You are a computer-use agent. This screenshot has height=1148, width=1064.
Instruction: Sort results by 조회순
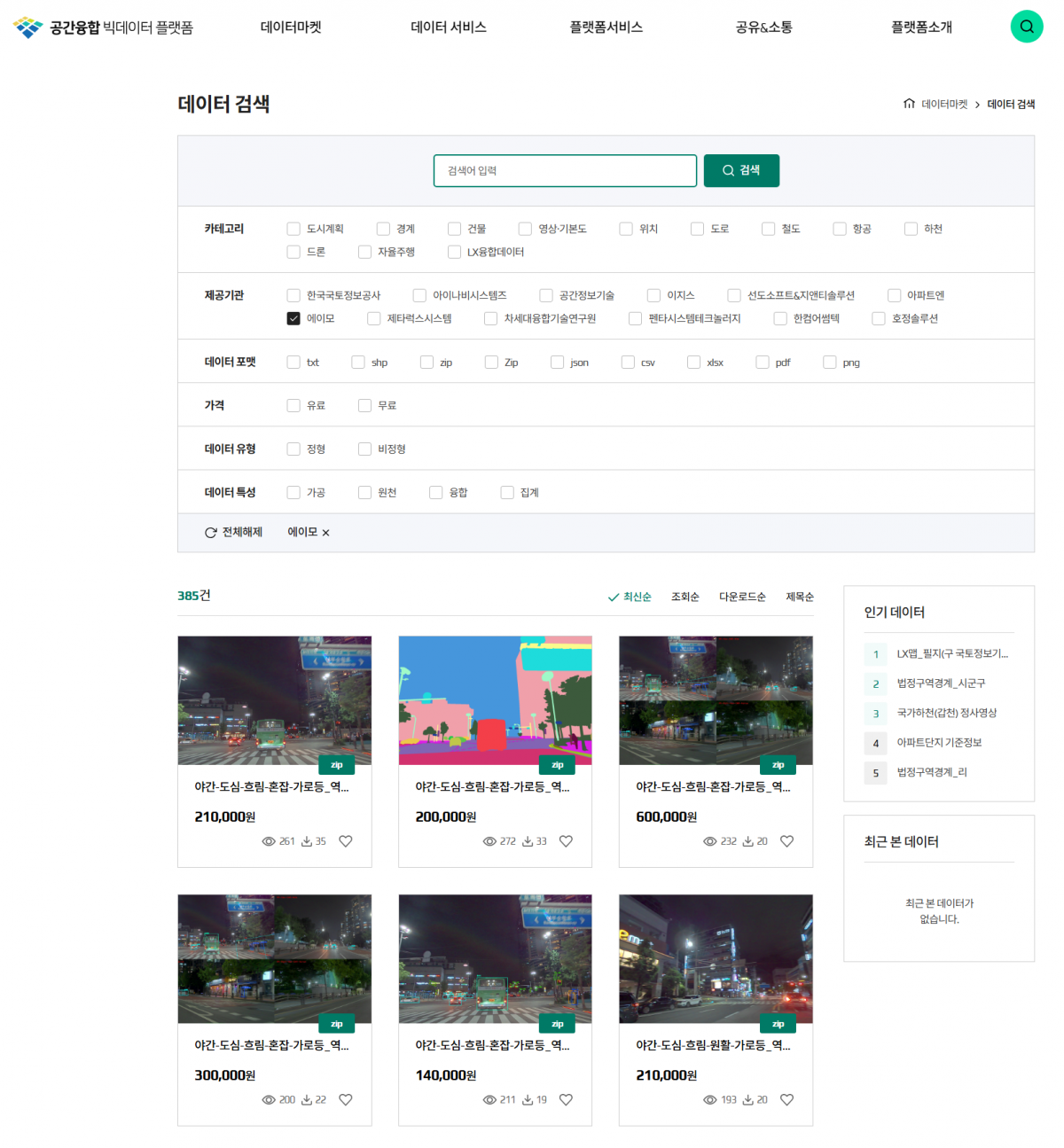point(685,597)
